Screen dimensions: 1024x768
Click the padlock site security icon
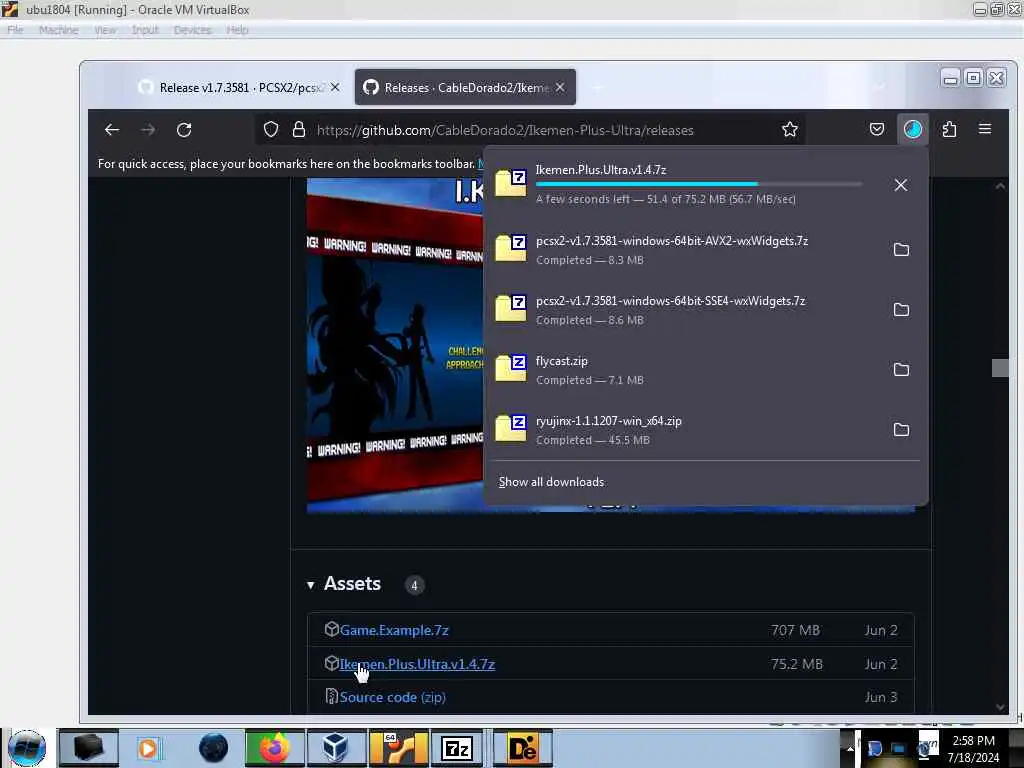tap(298, 130)
